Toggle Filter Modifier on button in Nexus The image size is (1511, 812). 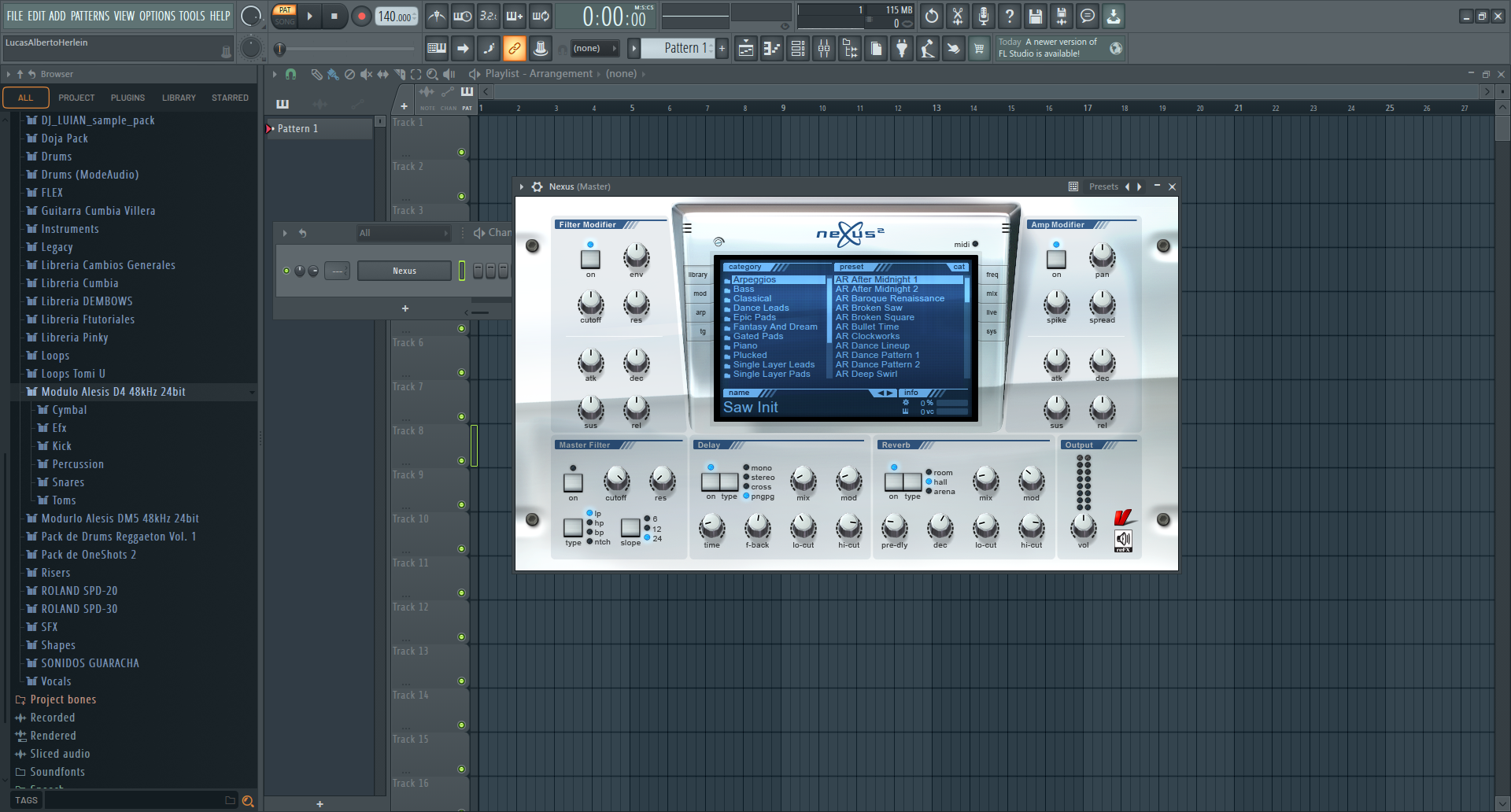pos(590,259)
